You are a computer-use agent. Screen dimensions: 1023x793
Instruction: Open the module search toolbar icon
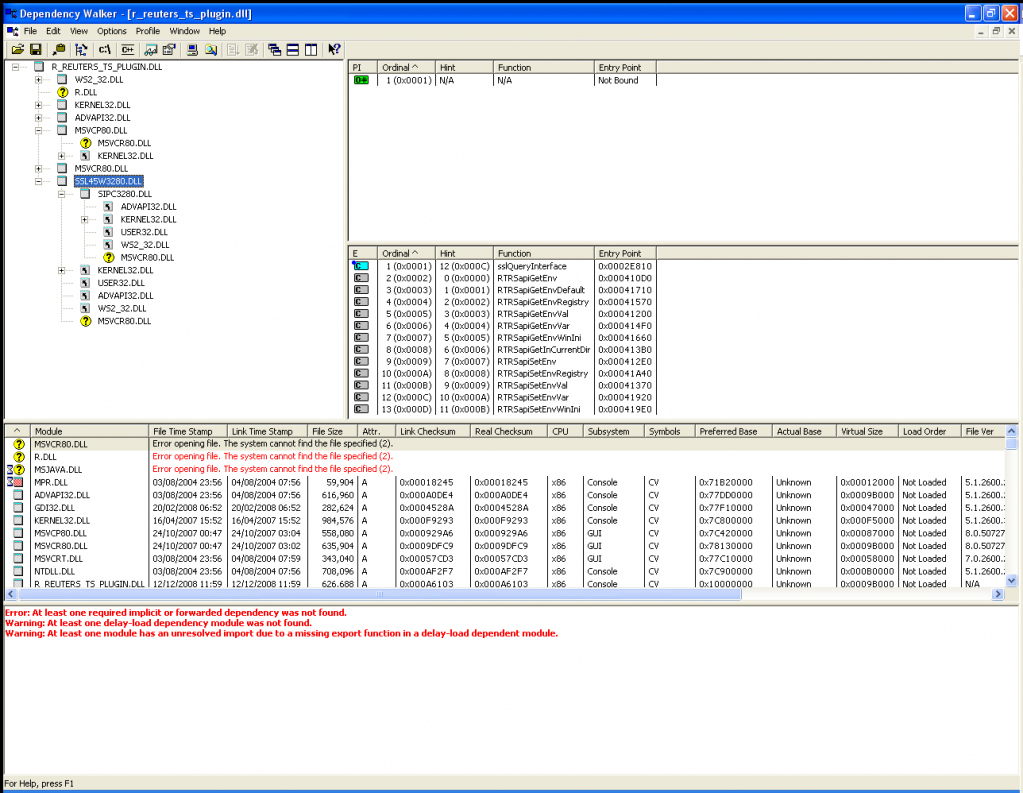[58, 49]
